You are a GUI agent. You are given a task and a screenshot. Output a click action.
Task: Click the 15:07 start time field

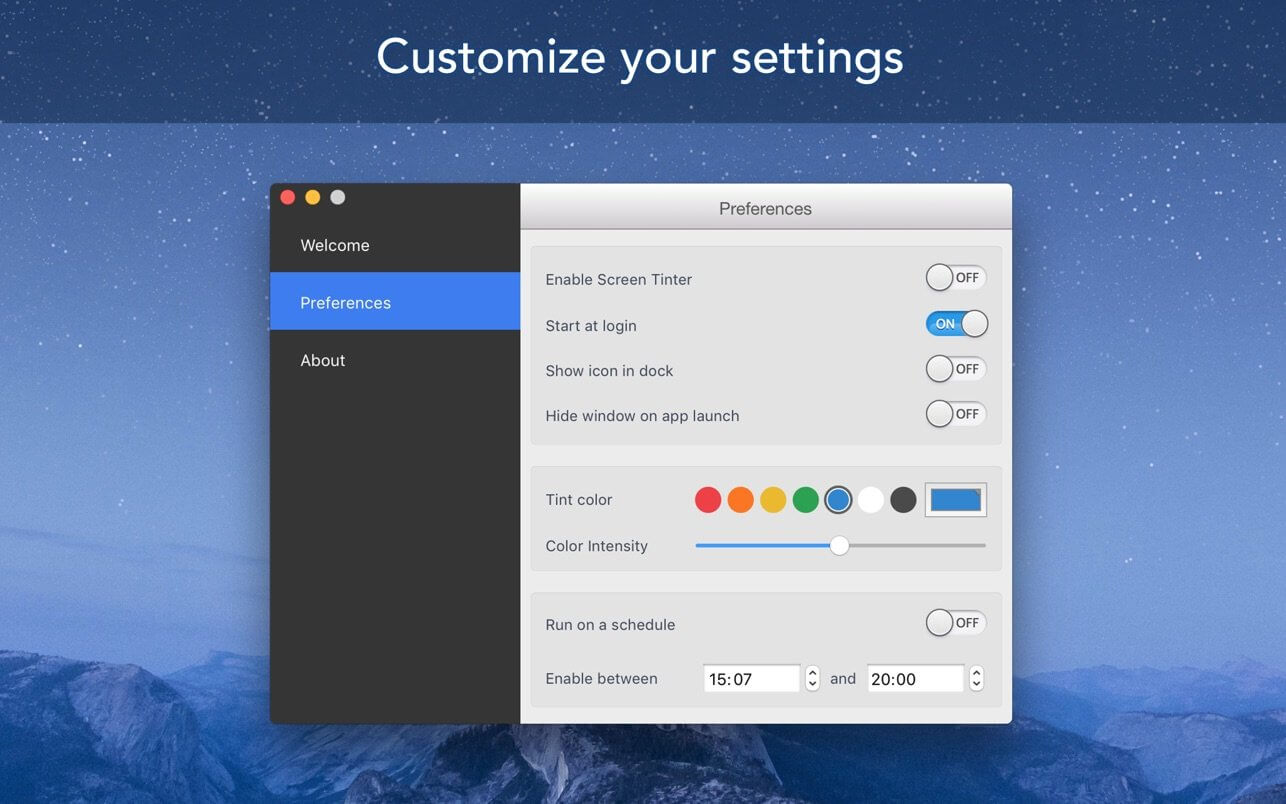[751, 679]
